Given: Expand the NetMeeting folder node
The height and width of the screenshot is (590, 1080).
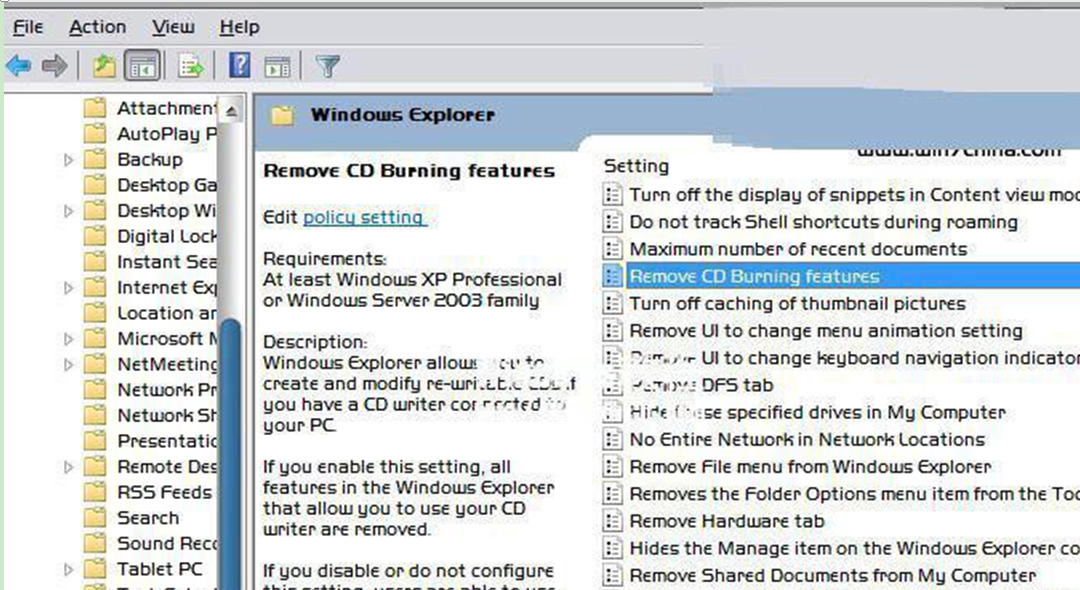Looking at the screenshot, I should click(x=69, y=365).
